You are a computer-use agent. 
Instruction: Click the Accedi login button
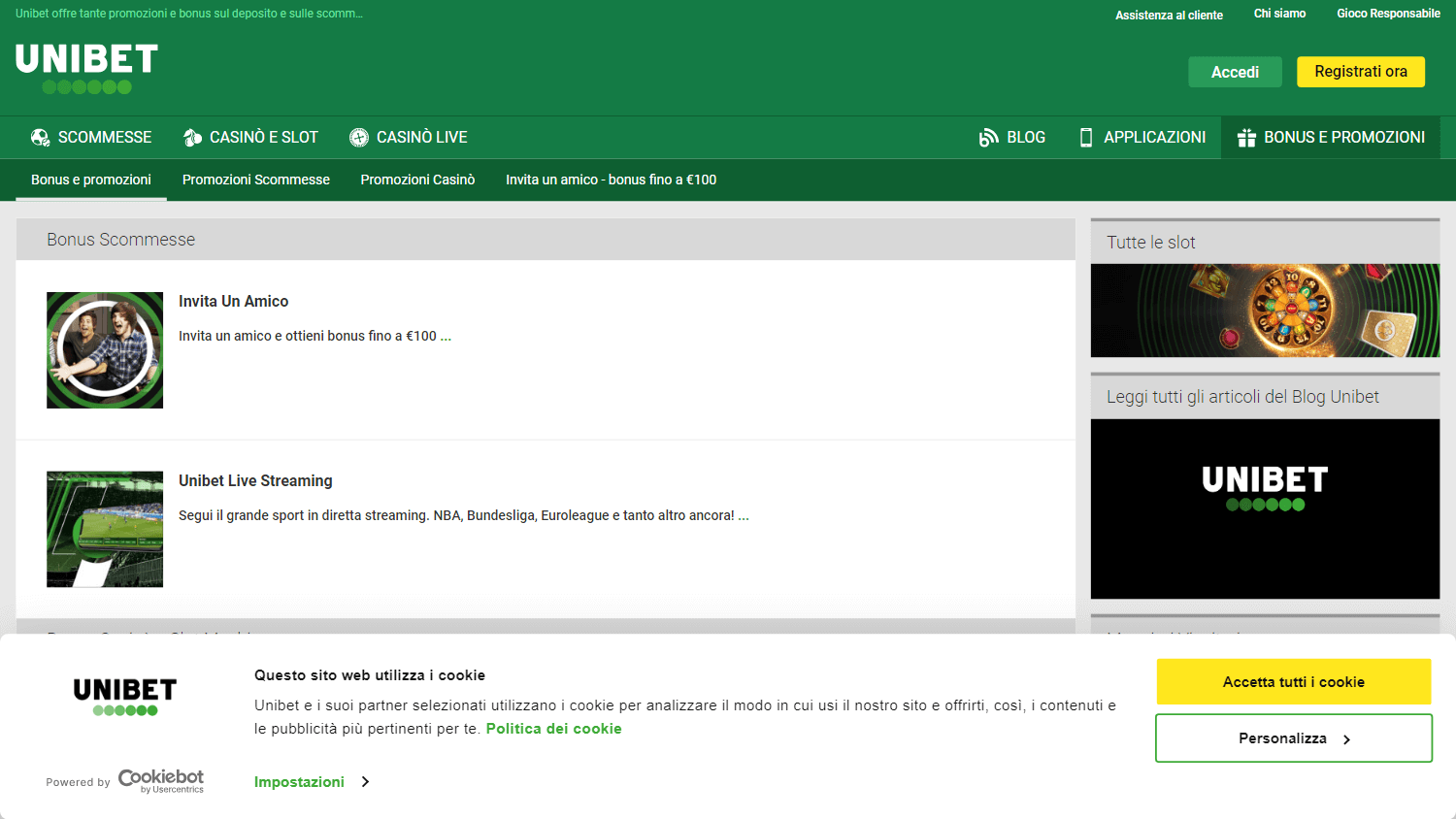click(x=1235, y=72)
